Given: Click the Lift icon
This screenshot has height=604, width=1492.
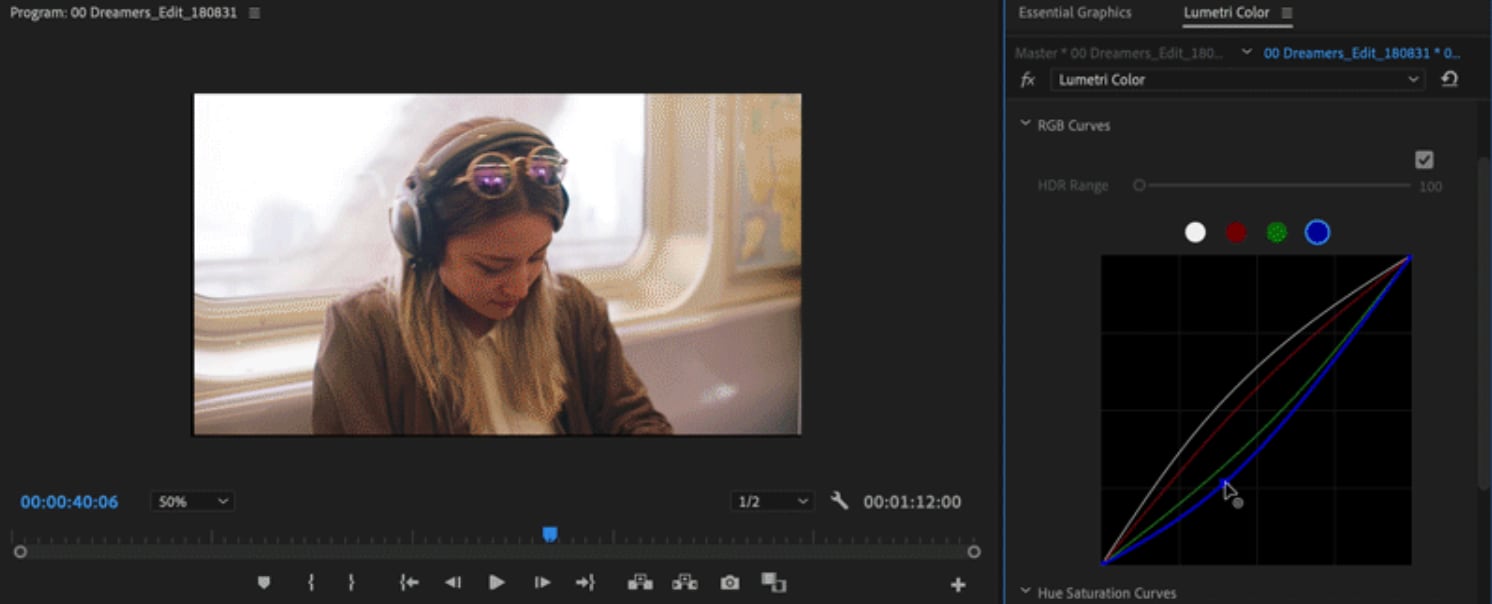Looking at the screenshot, I should click(x=641, y=582).
